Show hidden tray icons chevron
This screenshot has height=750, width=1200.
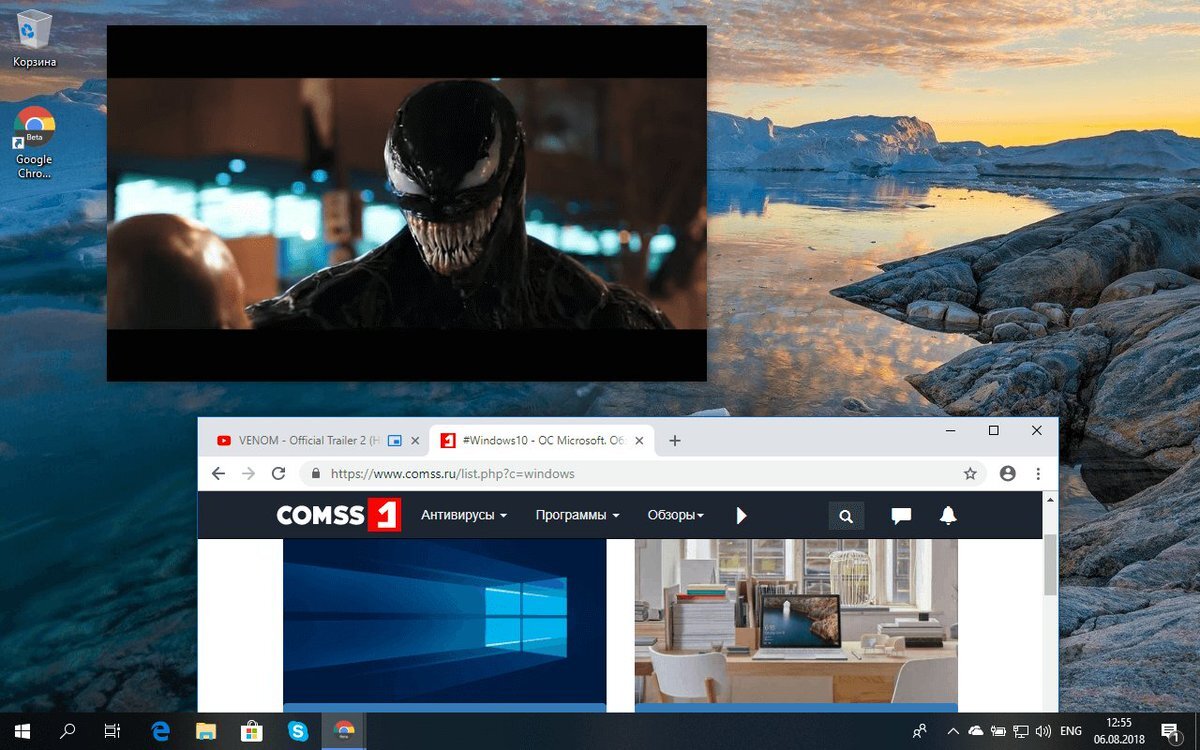pyautogui.click(x=953, y=731)
